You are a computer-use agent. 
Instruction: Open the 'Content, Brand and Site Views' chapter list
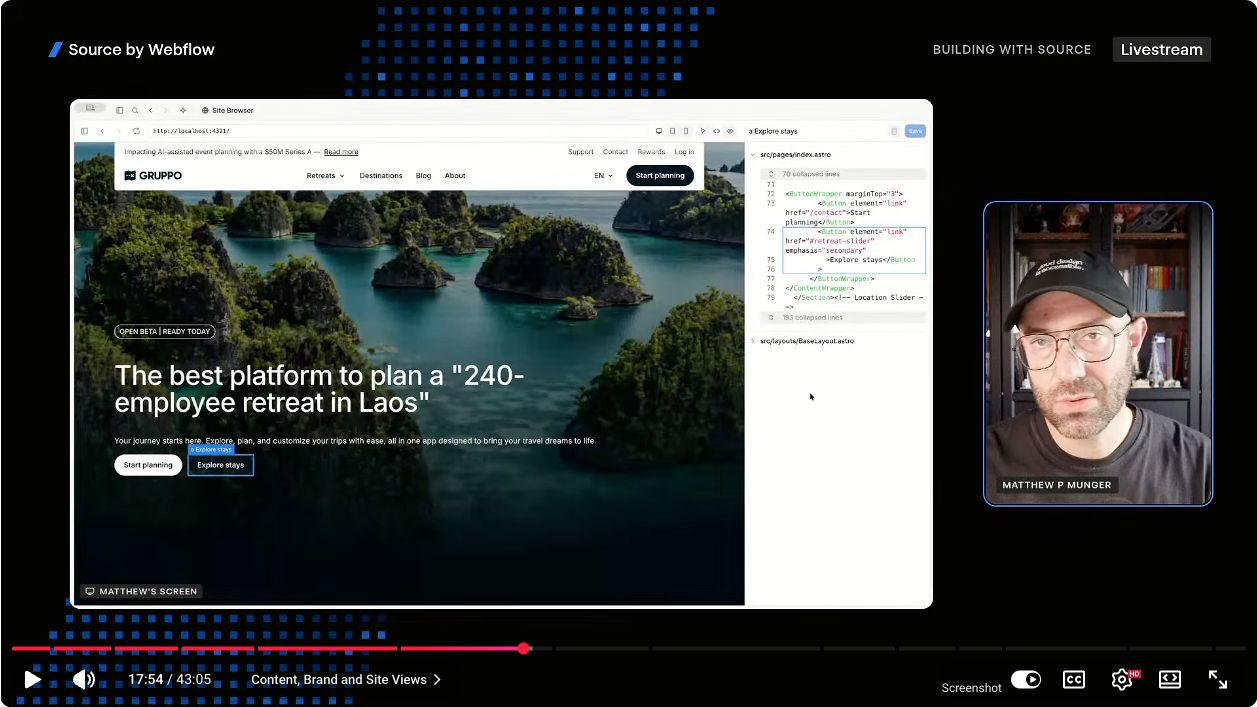click(x=345, y=680)
